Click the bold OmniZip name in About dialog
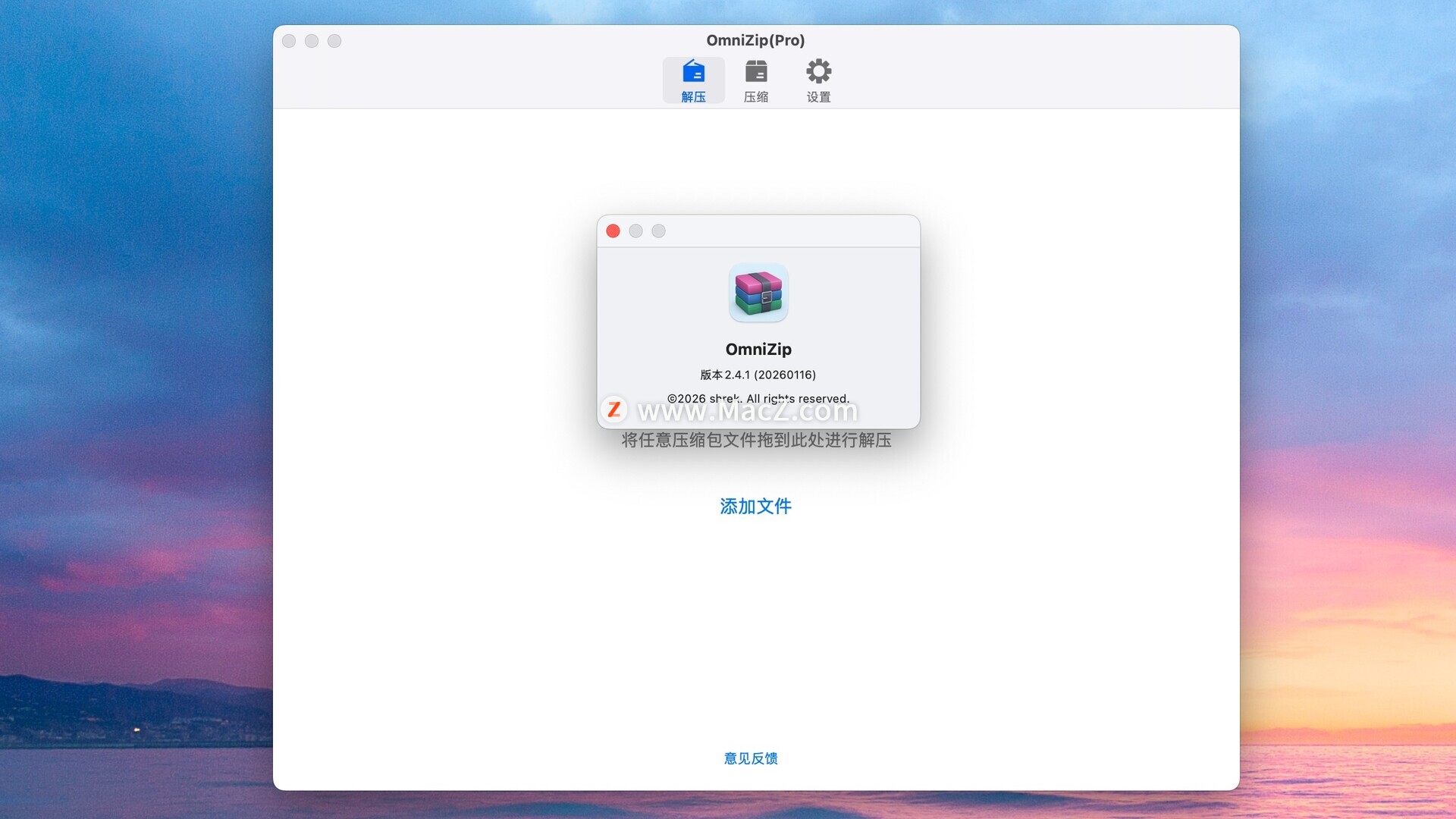This screenshot has width=1456, height=819. coord(758,349)
